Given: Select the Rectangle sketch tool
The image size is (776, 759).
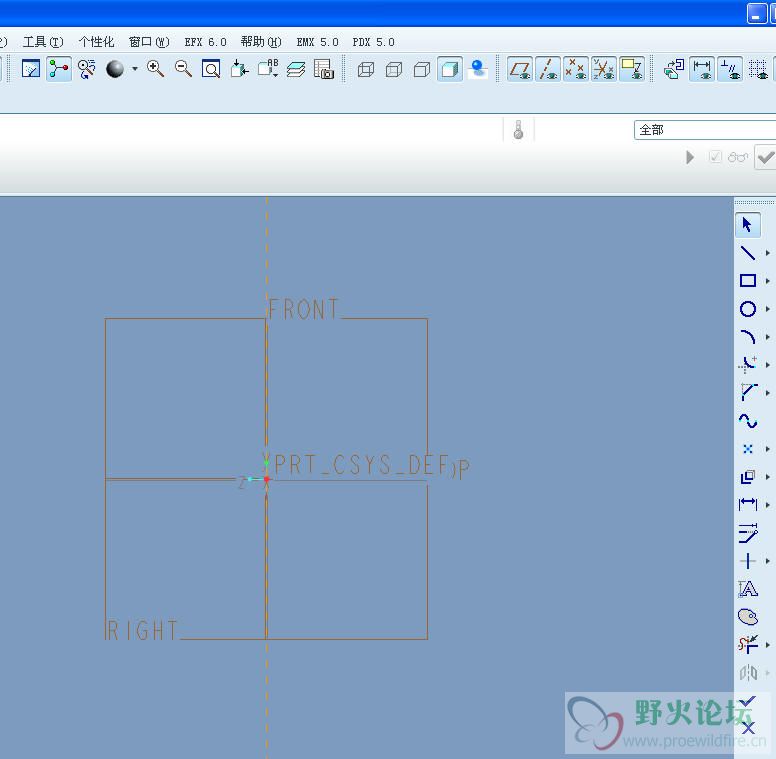Looking at the screenshot, I should tap(747, 281).
